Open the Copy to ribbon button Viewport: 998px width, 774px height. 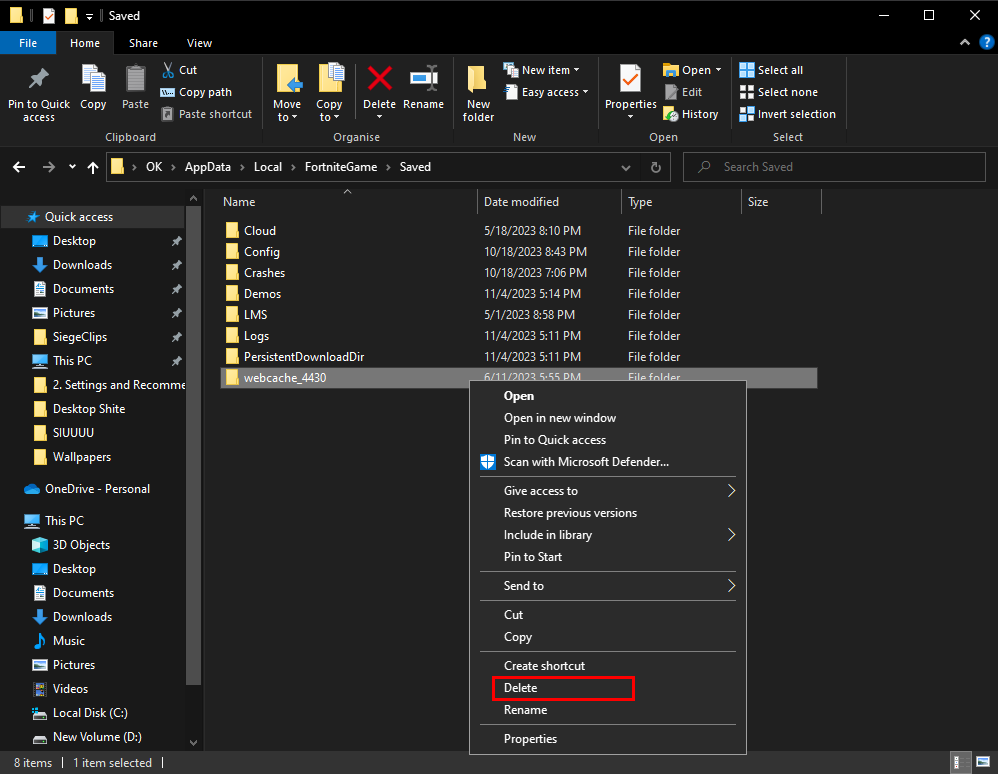(329, 93)
